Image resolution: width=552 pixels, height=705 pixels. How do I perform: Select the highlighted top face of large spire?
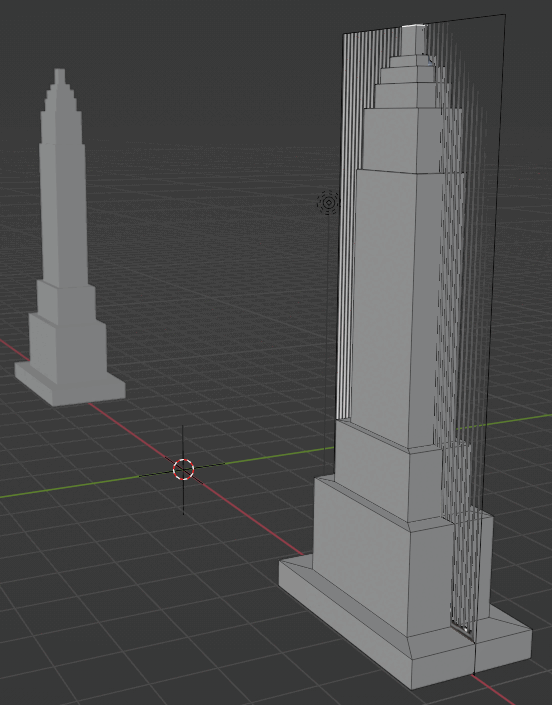[414, 27]
